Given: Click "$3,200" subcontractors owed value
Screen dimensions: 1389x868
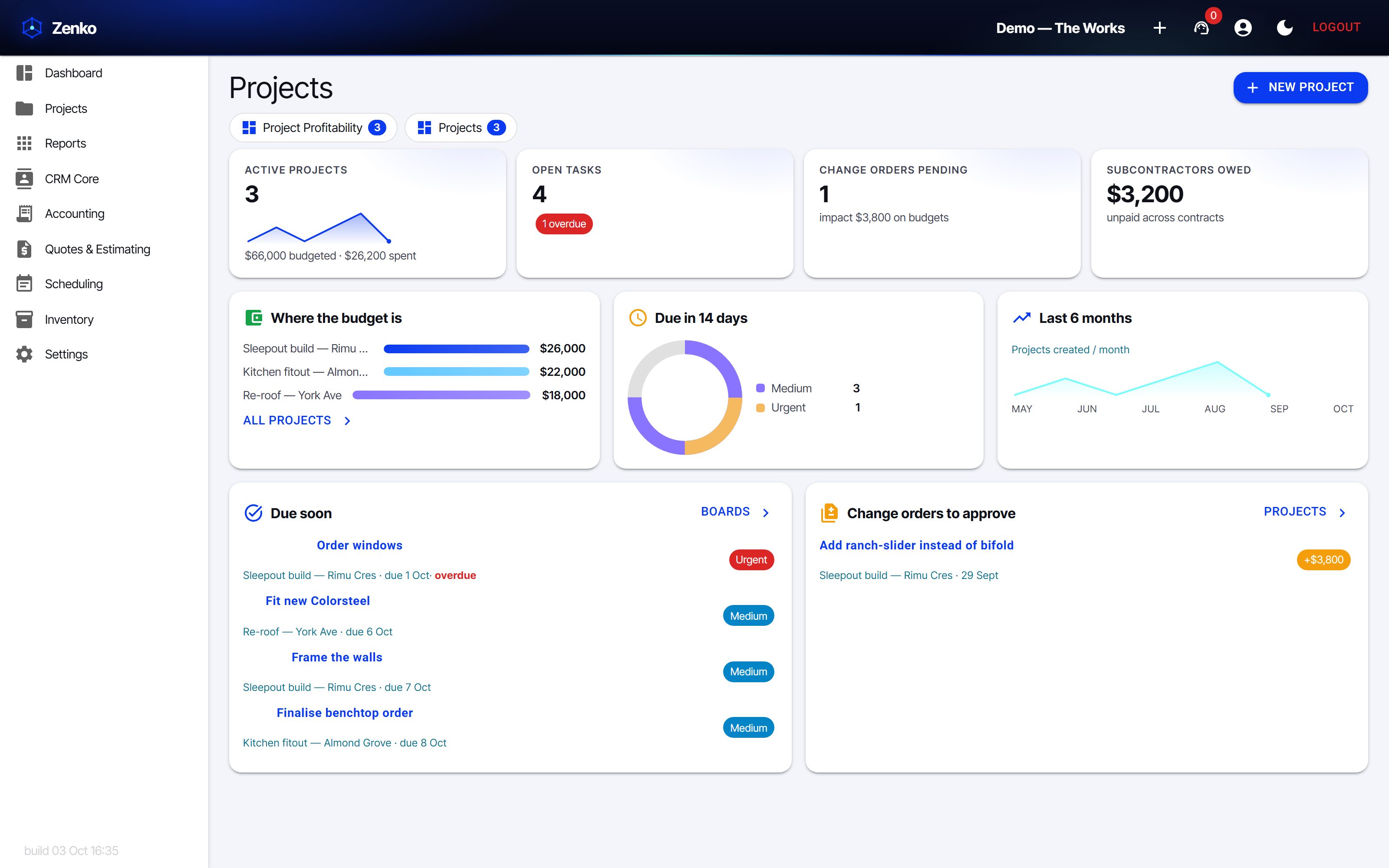Looking at the screenshot, I should click(1145, 194).
